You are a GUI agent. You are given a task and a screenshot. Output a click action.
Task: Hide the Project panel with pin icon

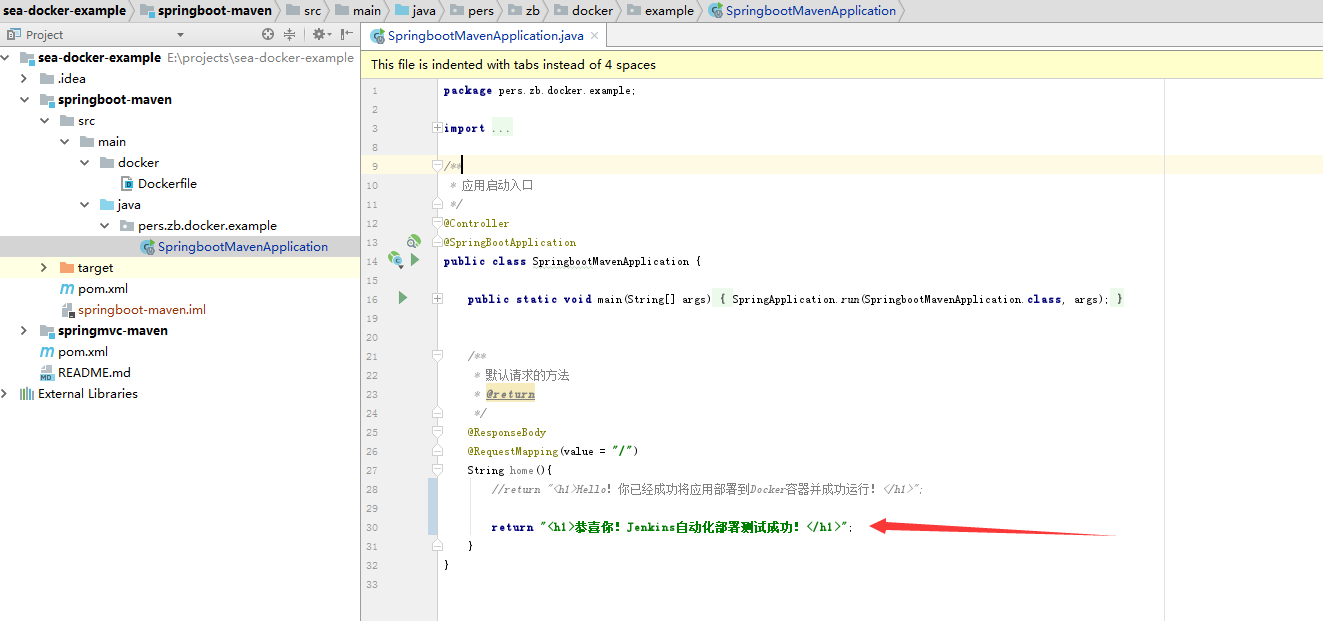pos(346,34)
